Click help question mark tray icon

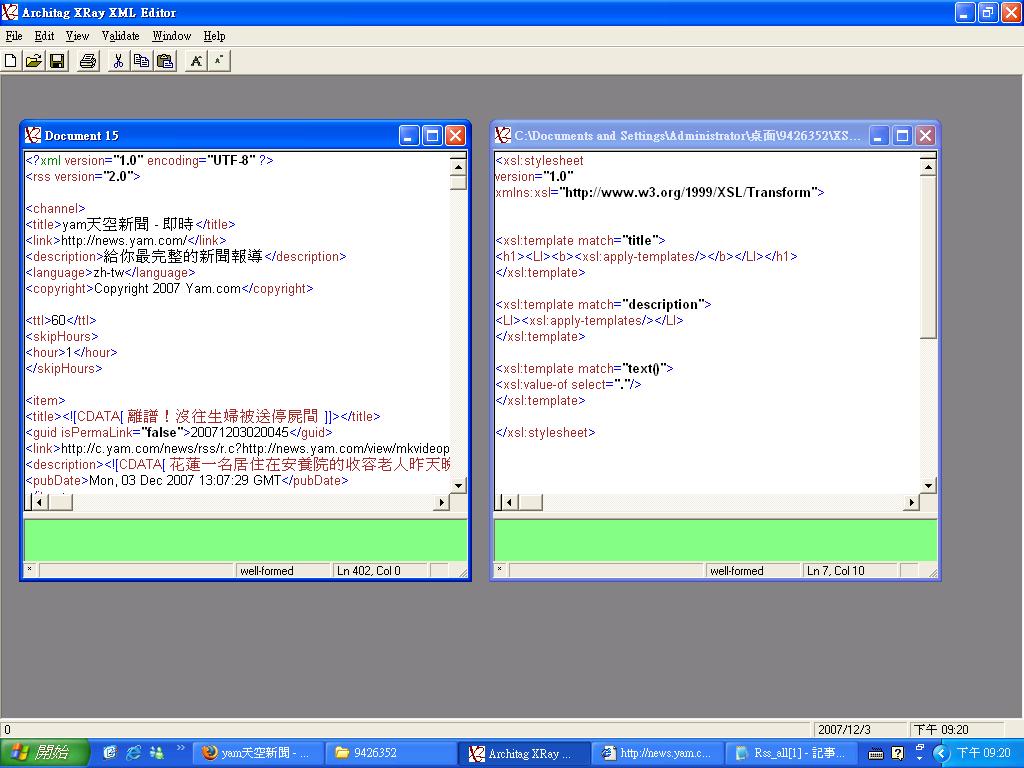tap(898, 754)
